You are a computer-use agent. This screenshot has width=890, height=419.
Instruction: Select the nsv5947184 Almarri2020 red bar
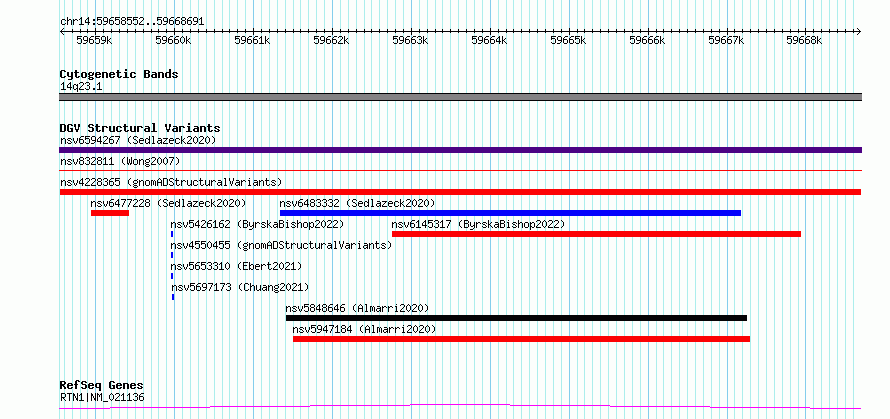pyautogui.click(x=522, y=339)
